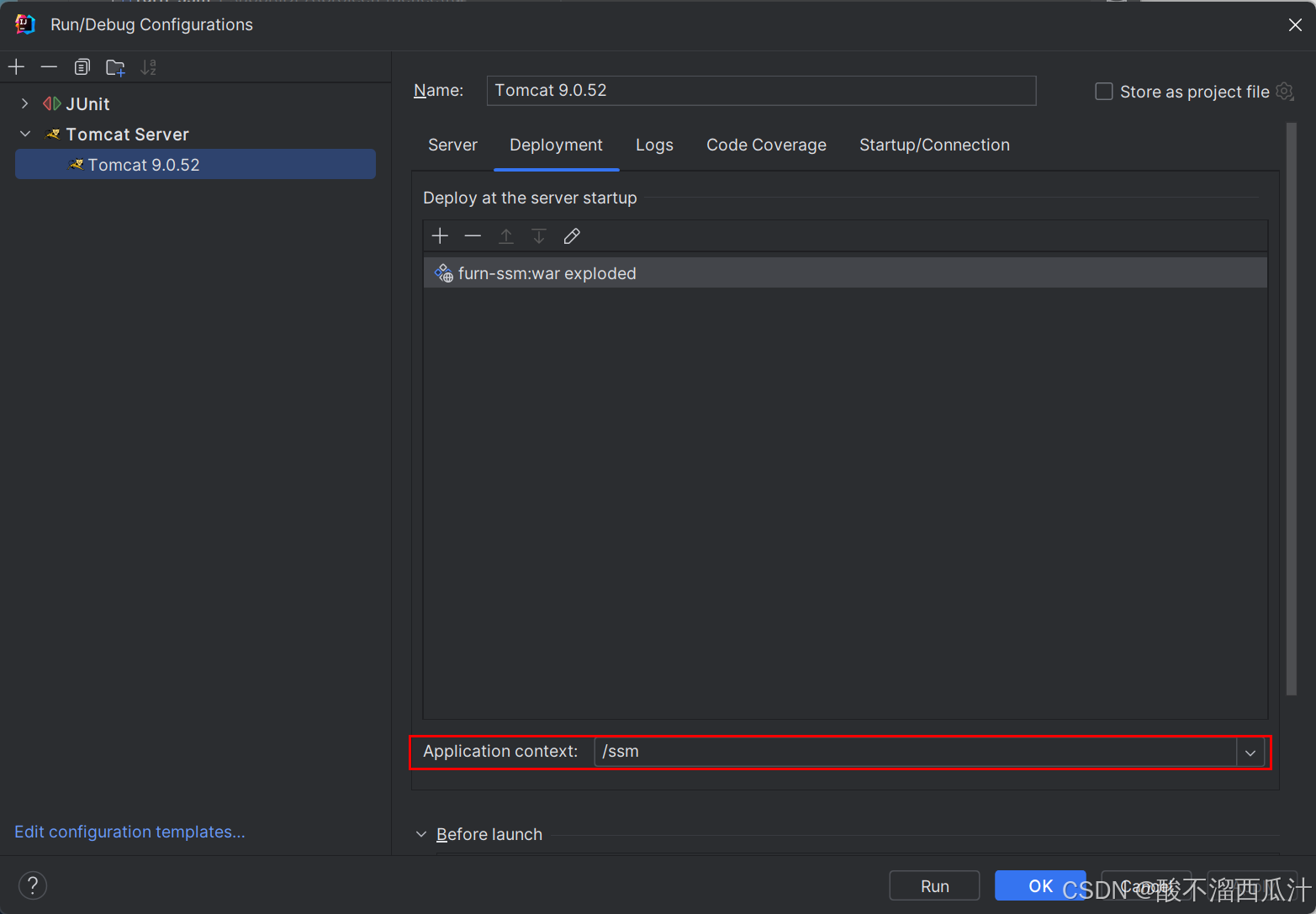Image resolution: width=1316 pixels, height=914 pixels.
Task: Open the Application context dropdown
Action: point(1250,752)
